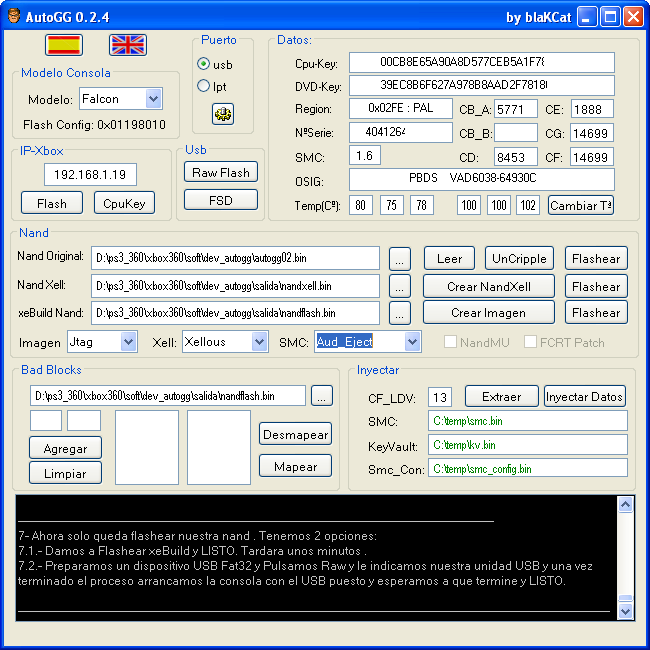Browse for the xeBuild Nand file
650x650 pixels.
click(400, 313)
